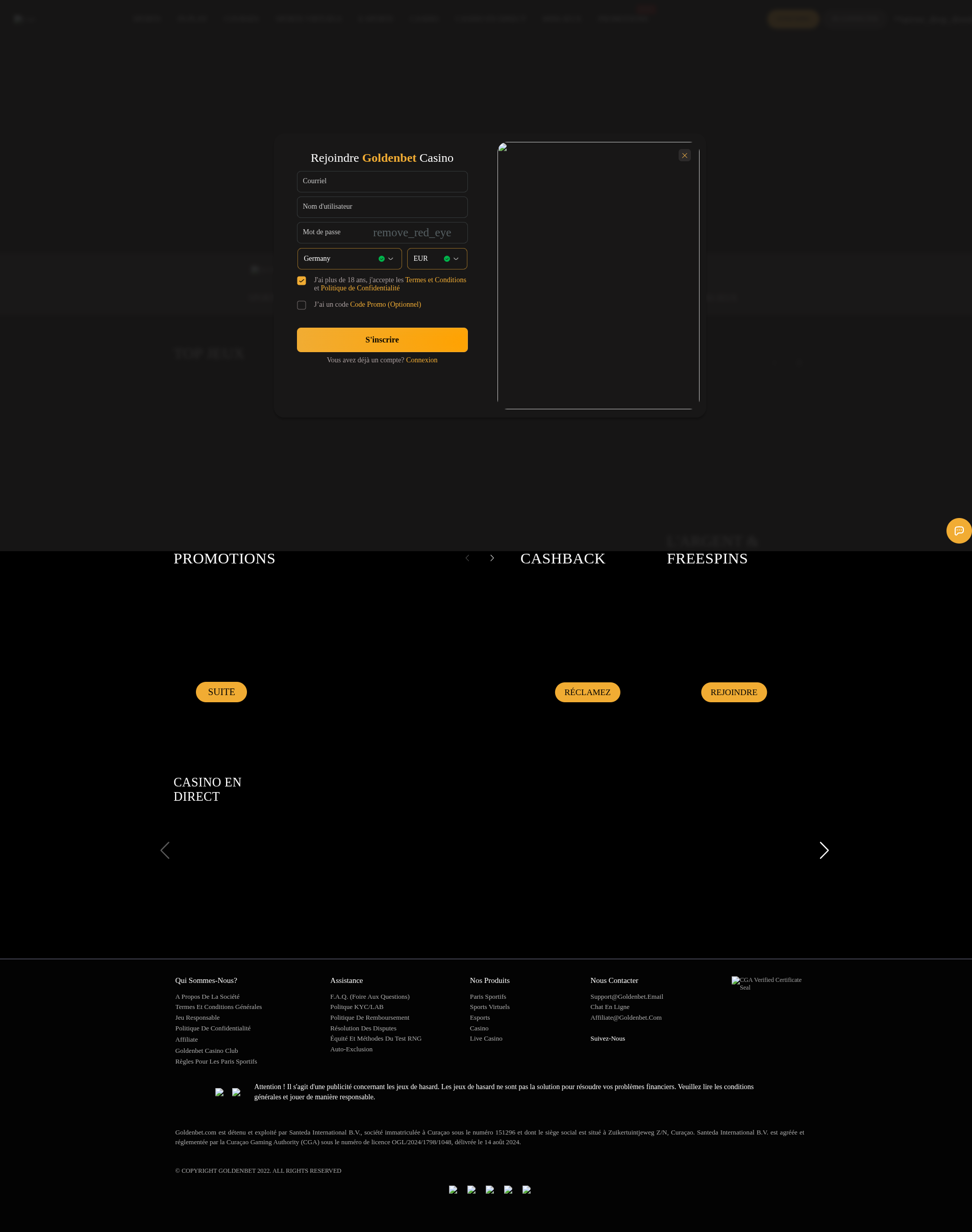The image size is (972, 1232).
Task: Open Politque KYC/LAB link
Action: pyautogui.click(x=357, y=1006)
